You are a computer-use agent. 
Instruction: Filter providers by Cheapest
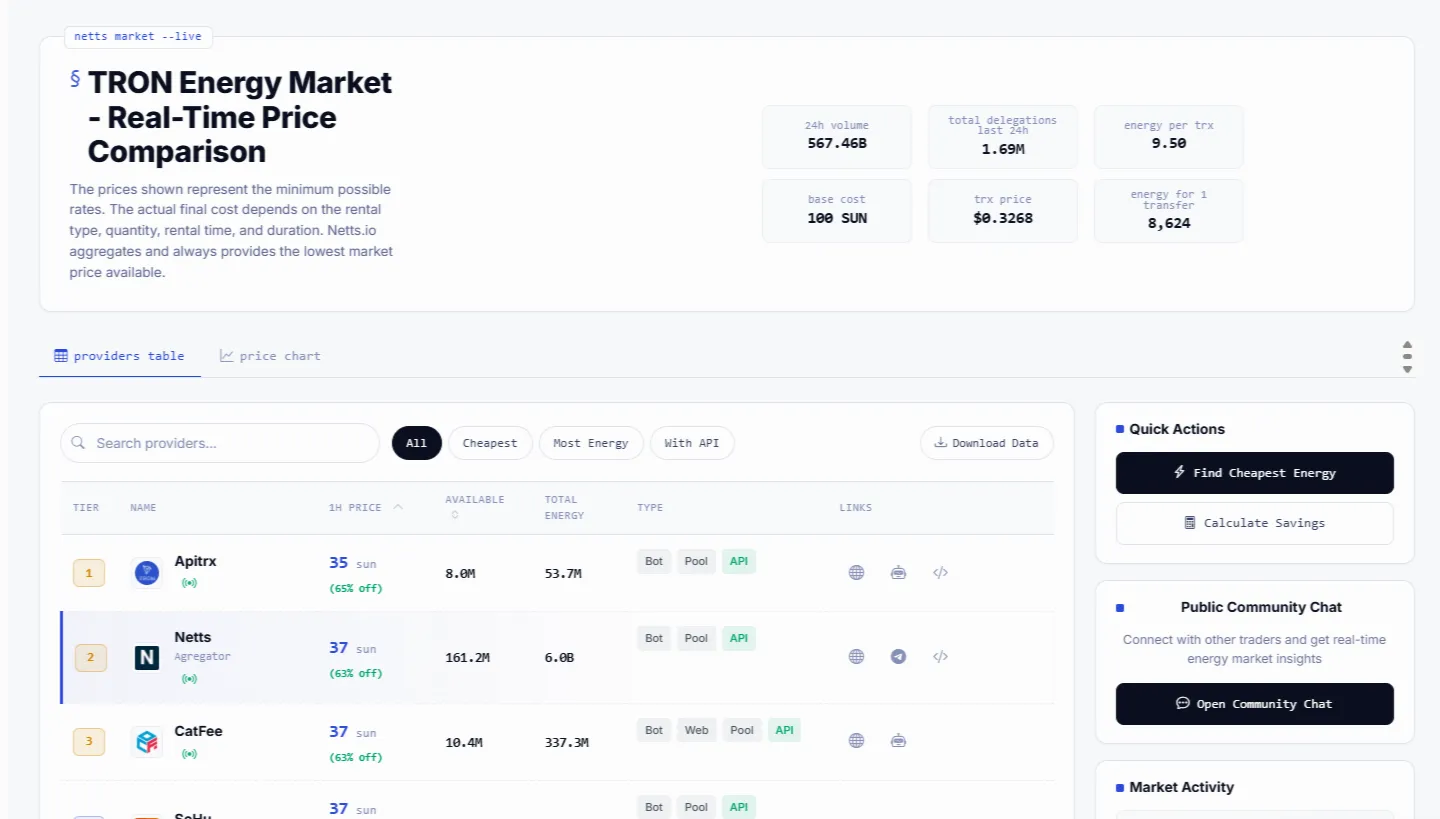490,443
